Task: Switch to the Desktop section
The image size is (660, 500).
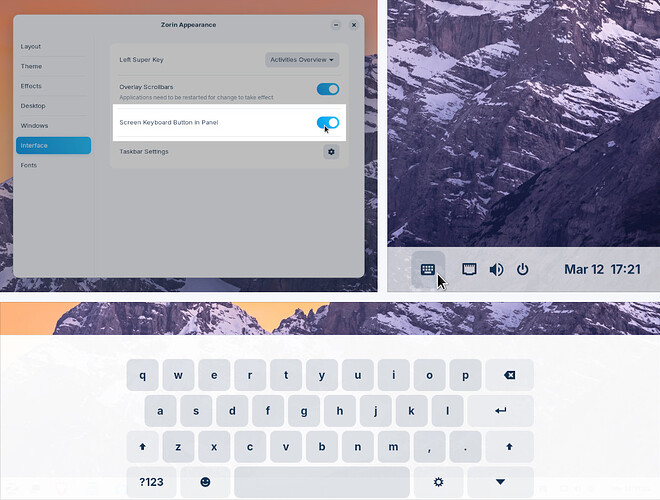Action: pyautogui.click(x=53, y=106)
